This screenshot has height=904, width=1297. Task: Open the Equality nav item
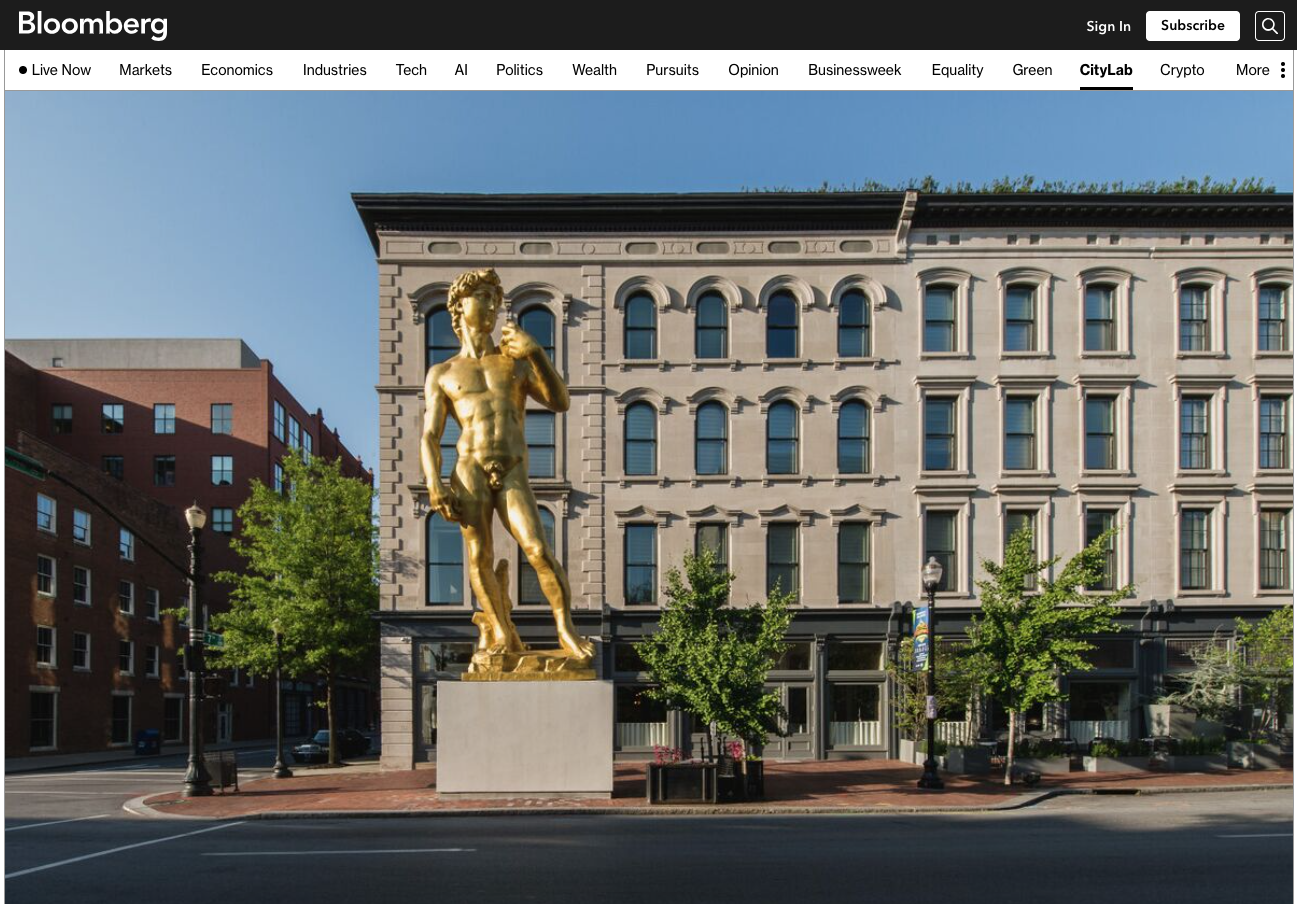957,70
